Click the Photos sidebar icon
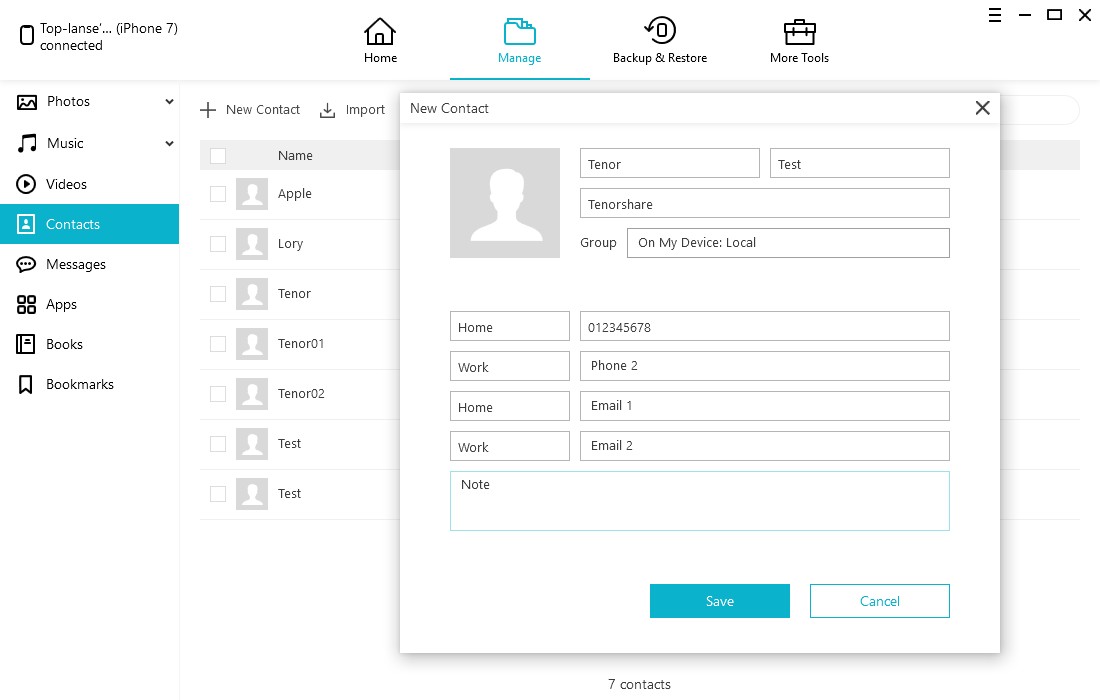Screen dimensions: 1100x700 pos(27,102)
